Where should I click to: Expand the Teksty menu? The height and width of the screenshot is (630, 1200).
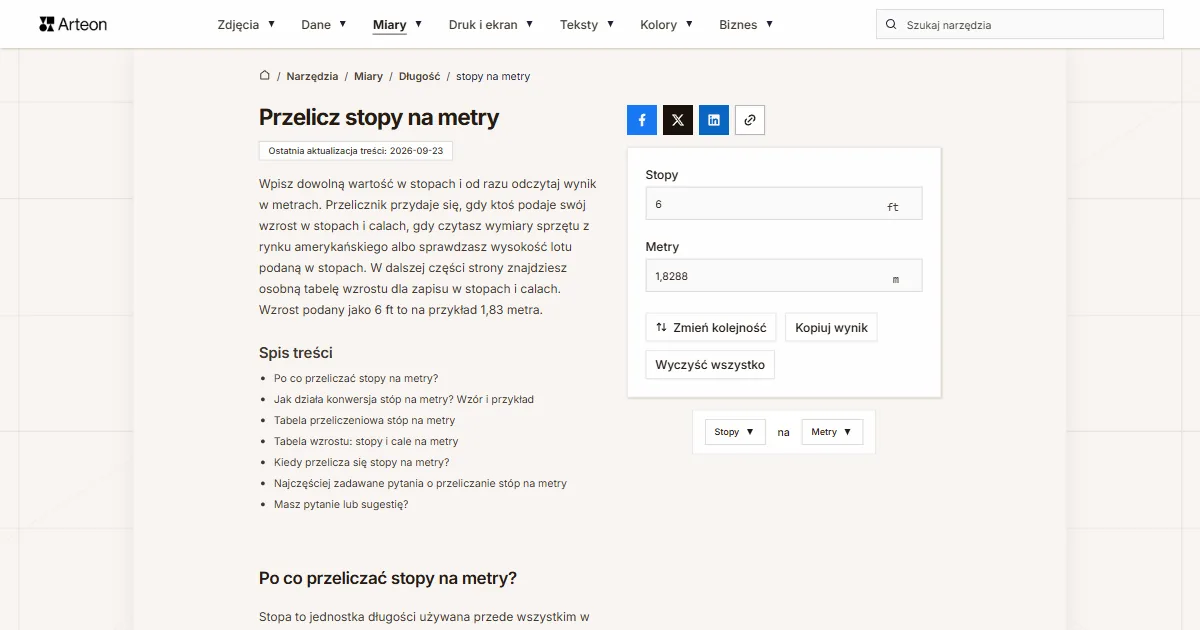pos(587,25)
